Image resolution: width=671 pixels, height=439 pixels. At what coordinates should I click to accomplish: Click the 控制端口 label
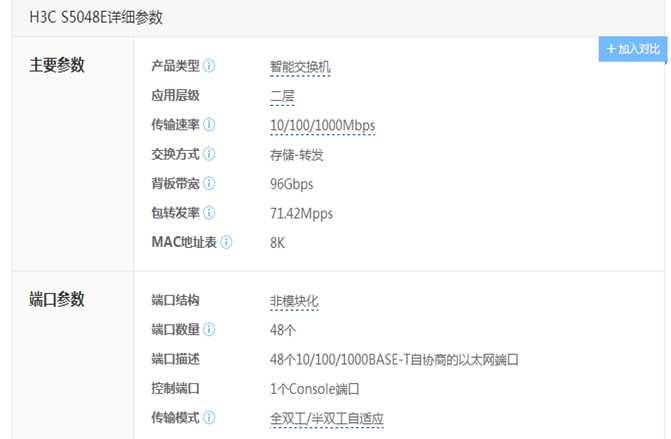coord(175,389)
